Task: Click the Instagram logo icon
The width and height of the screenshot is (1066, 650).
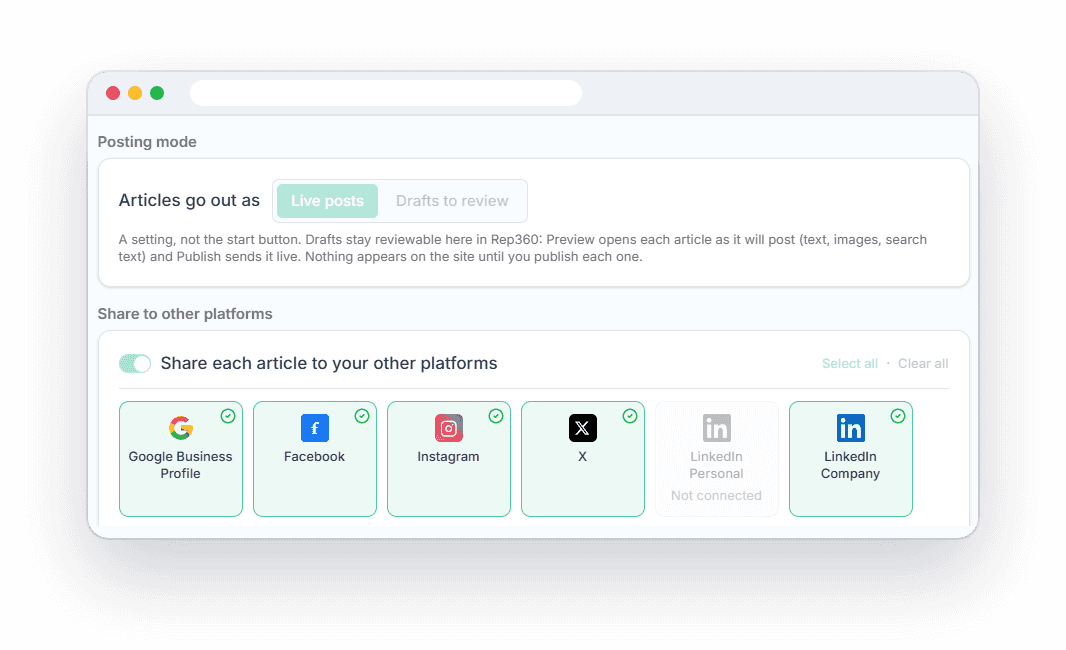Action: [449, 428]
